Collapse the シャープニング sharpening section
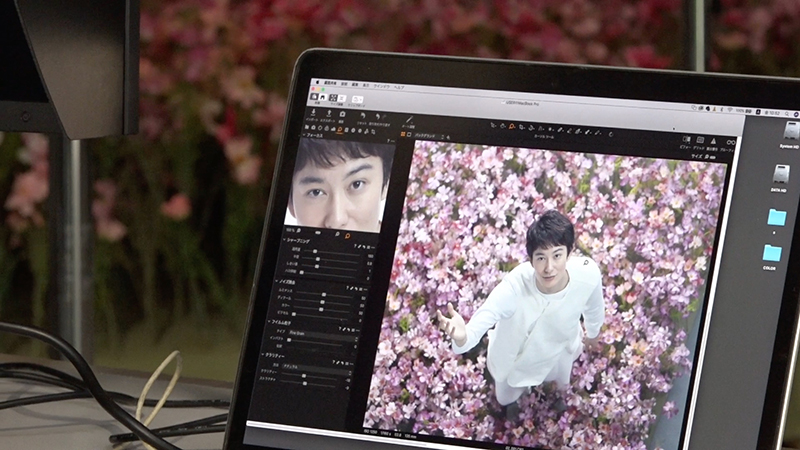This screenshot has width=800, height=450. coord(285,240)
